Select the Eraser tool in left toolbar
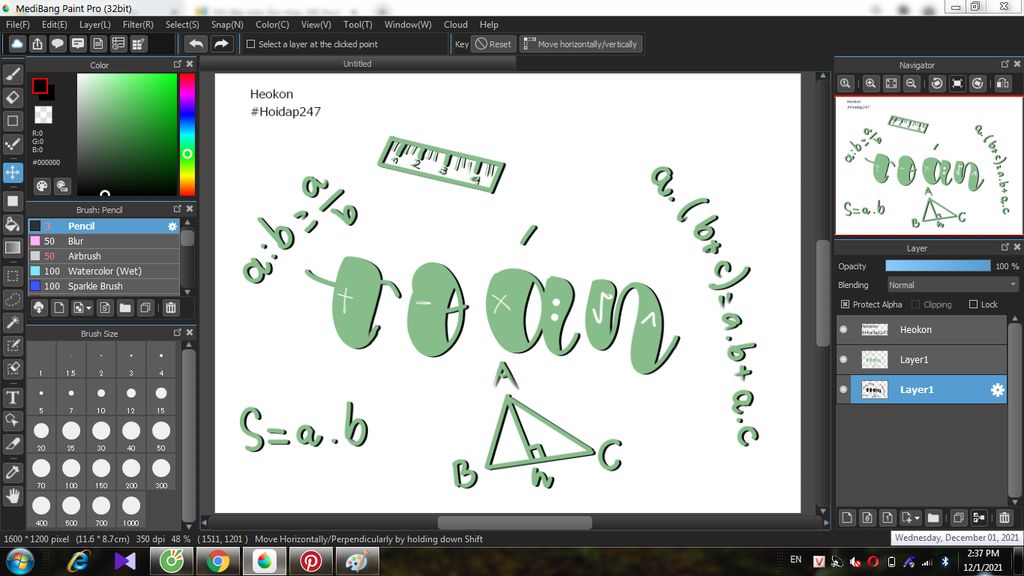Image resolution: width=1024 pixels, height=576 pixels. (12, 98)
